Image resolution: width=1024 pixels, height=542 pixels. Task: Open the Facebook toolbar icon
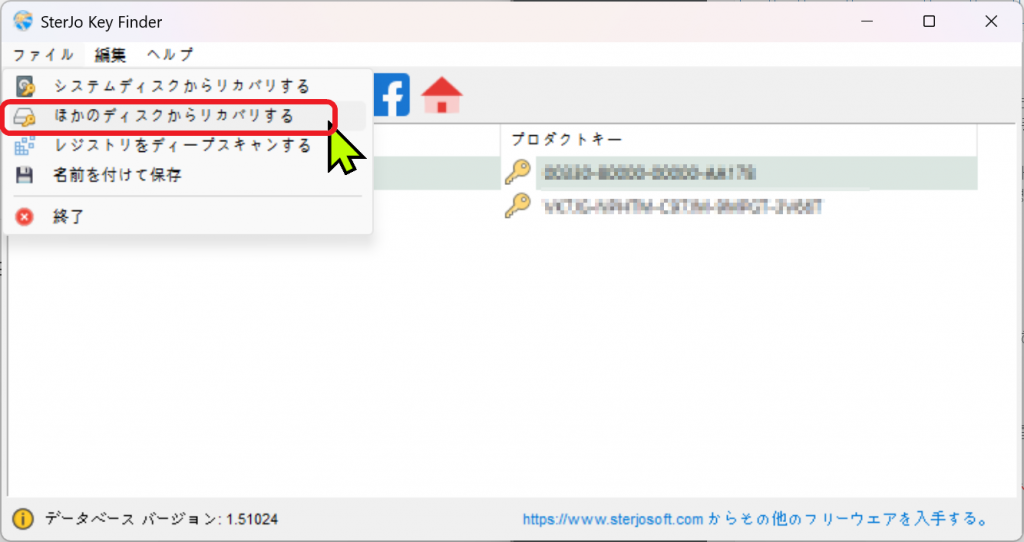[392, 95]
